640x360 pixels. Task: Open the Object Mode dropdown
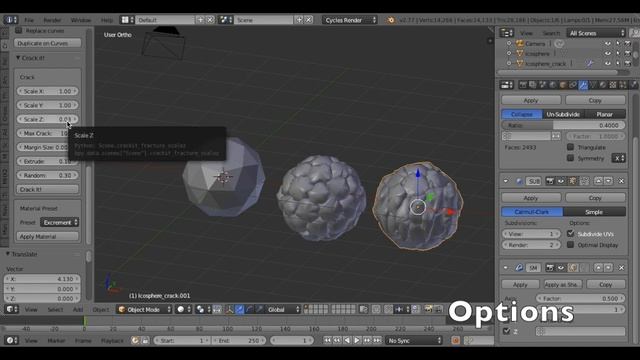[x=144, y=309]
